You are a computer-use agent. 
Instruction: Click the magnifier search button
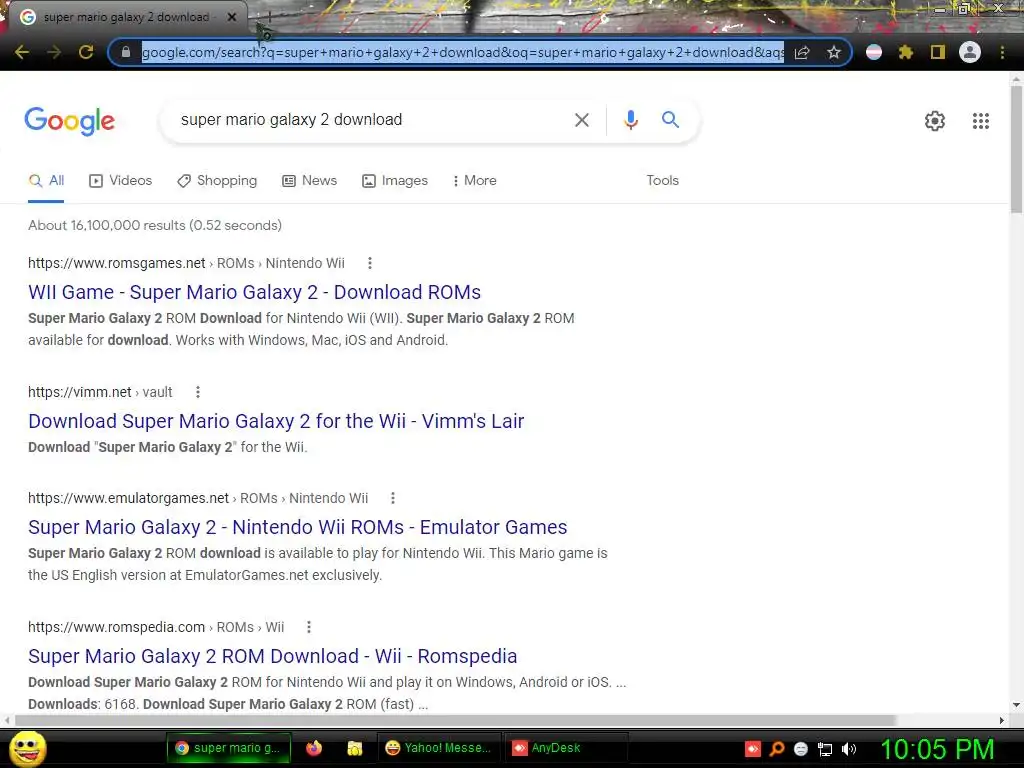(x=671, y=120)
